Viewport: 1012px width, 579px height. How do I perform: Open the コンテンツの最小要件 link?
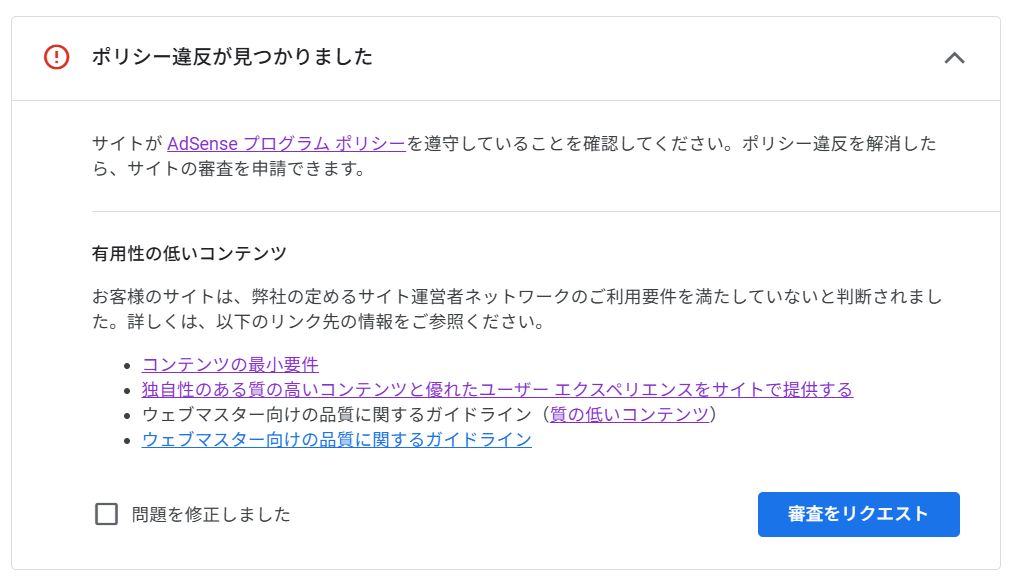(230, 364)
